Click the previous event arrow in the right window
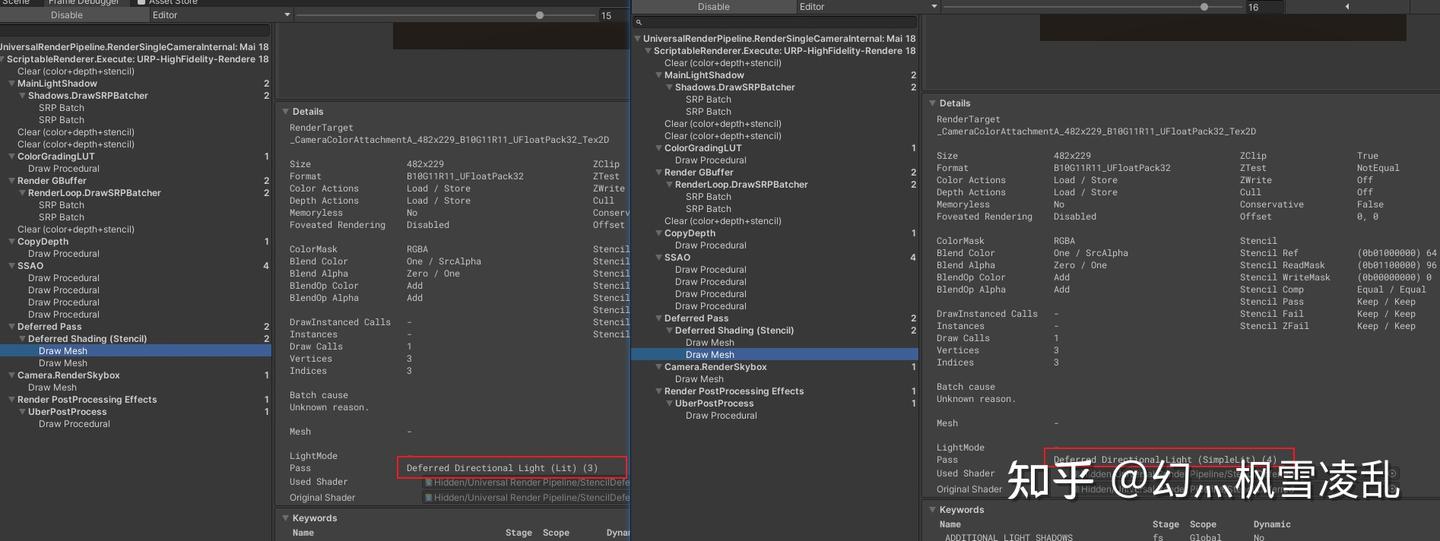The height and width of the screenshot is (541, 1440). click(x=1346, y=7)
